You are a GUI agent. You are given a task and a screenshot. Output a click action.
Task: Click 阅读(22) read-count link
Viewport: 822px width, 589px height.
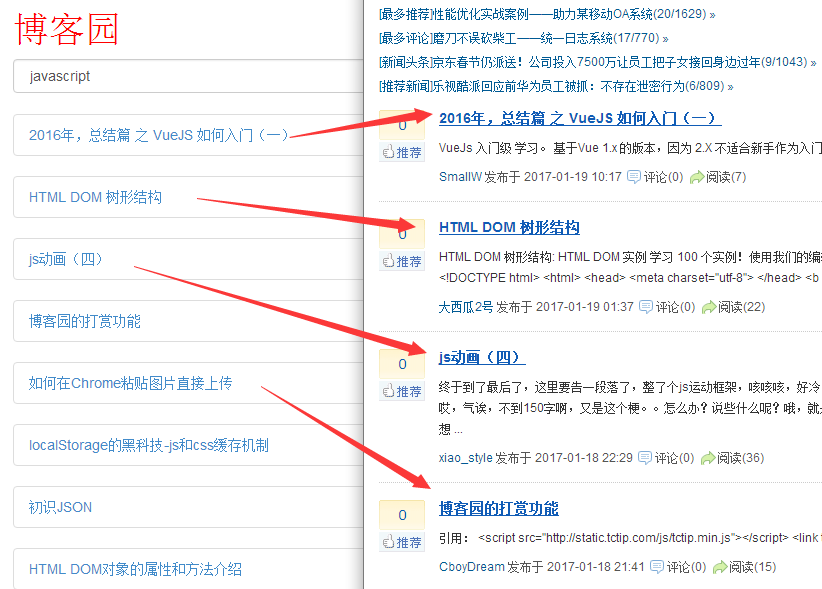pos(733,307)
